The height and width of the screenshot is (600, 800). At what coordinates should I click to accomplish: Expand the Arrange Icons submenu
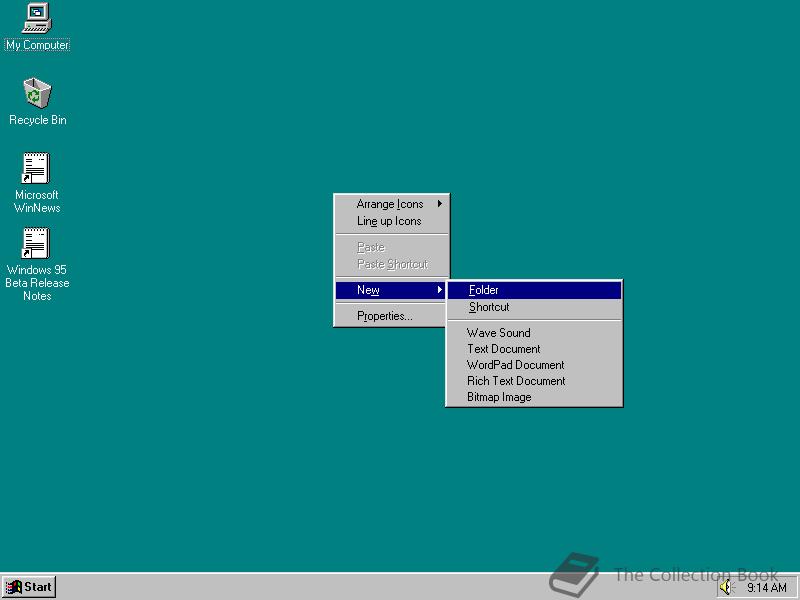(392, 204)
